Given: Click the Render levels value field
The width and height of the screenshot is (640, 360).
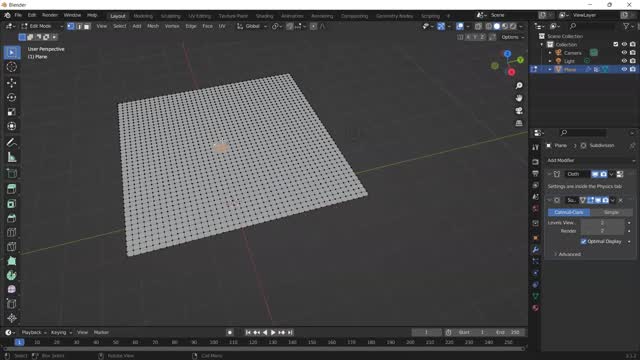Looking at the screenshot, I should coord(602,231).
